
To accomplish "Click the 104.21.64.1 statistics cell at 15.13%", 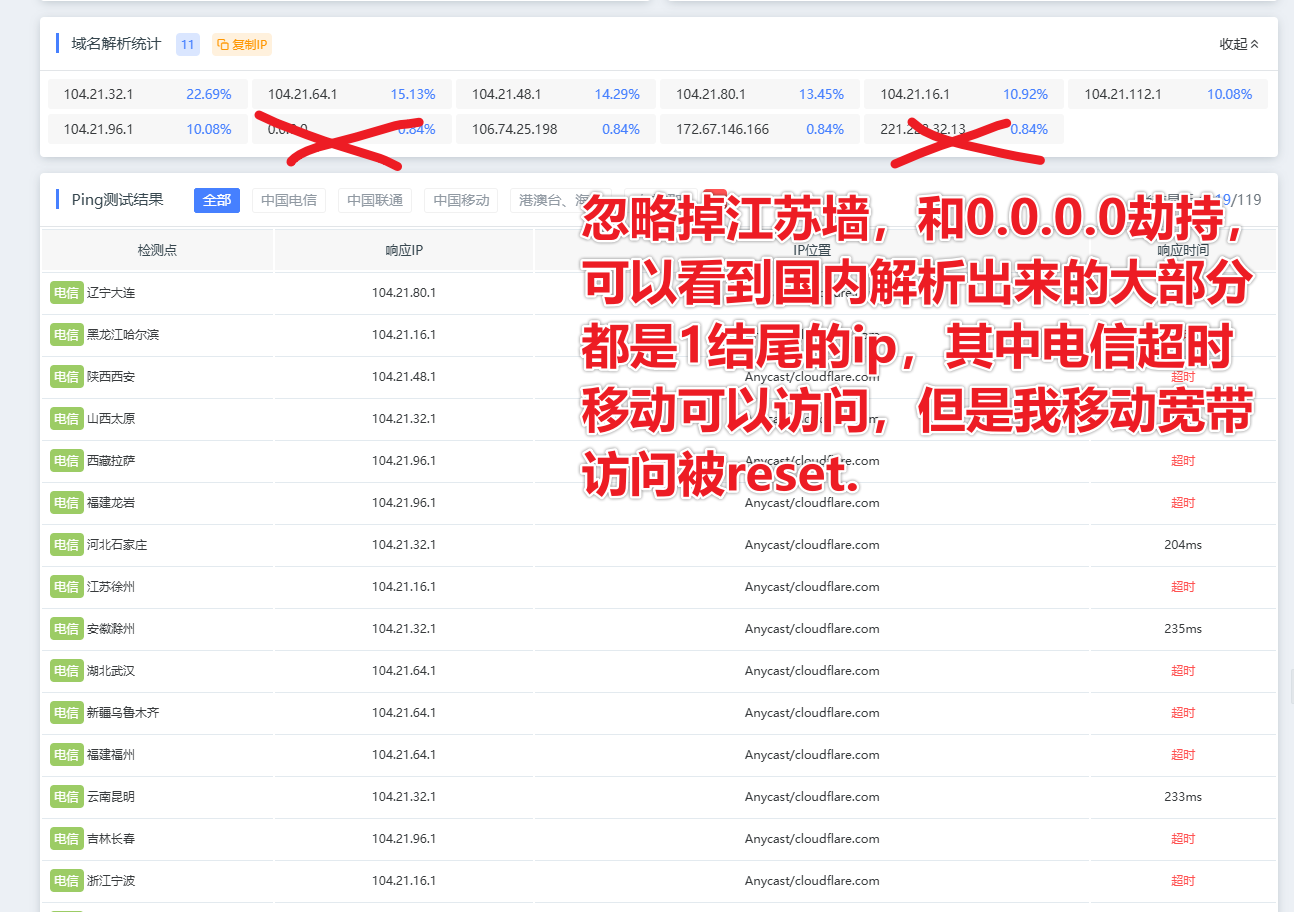I will pyautogui.click(x=352, y=94).
